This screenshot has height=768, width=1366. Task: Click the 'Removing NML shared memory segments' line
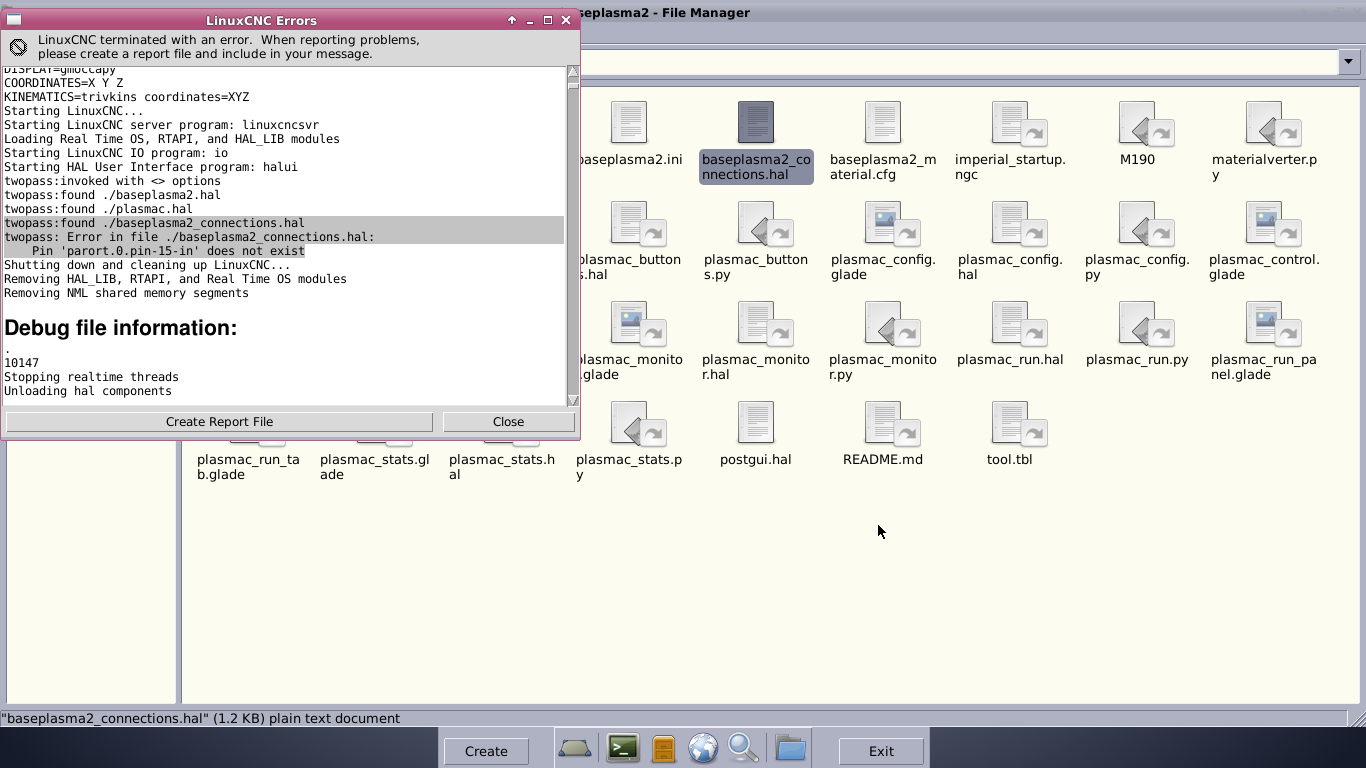click(126, 293)
